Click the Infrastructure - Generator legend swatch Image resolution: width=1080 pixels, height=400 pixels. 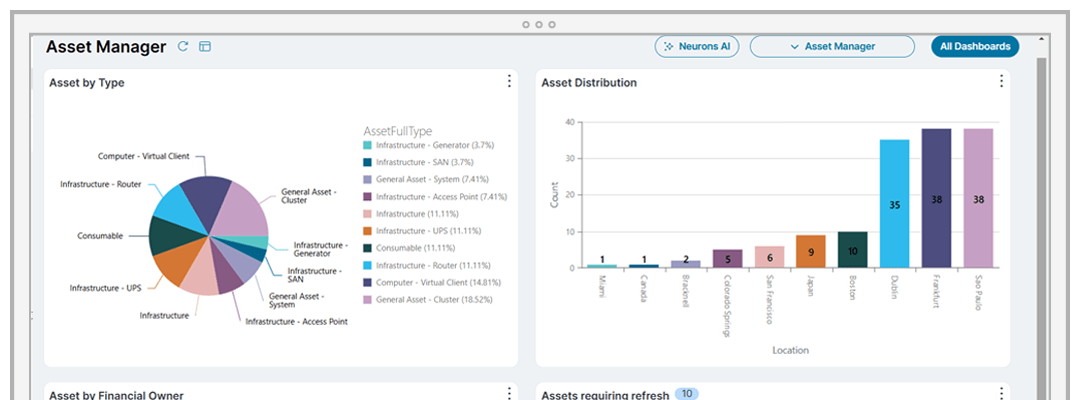pyautogui.click(x=367, y=145)
